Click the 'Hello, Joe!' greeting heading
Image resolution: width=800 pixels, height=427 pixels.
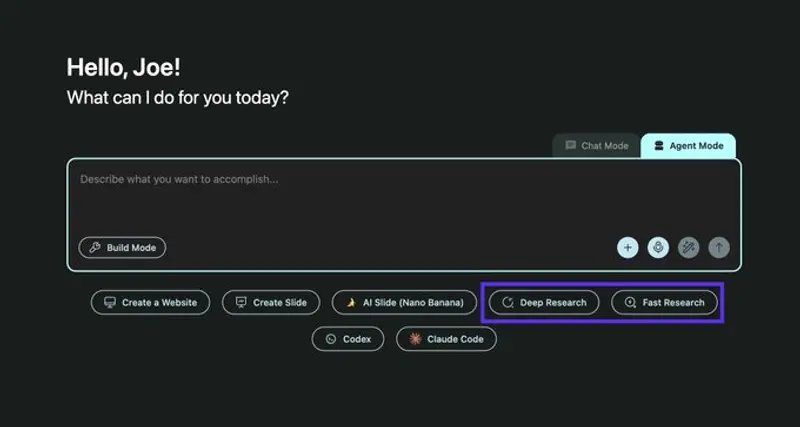pos(124,67)
